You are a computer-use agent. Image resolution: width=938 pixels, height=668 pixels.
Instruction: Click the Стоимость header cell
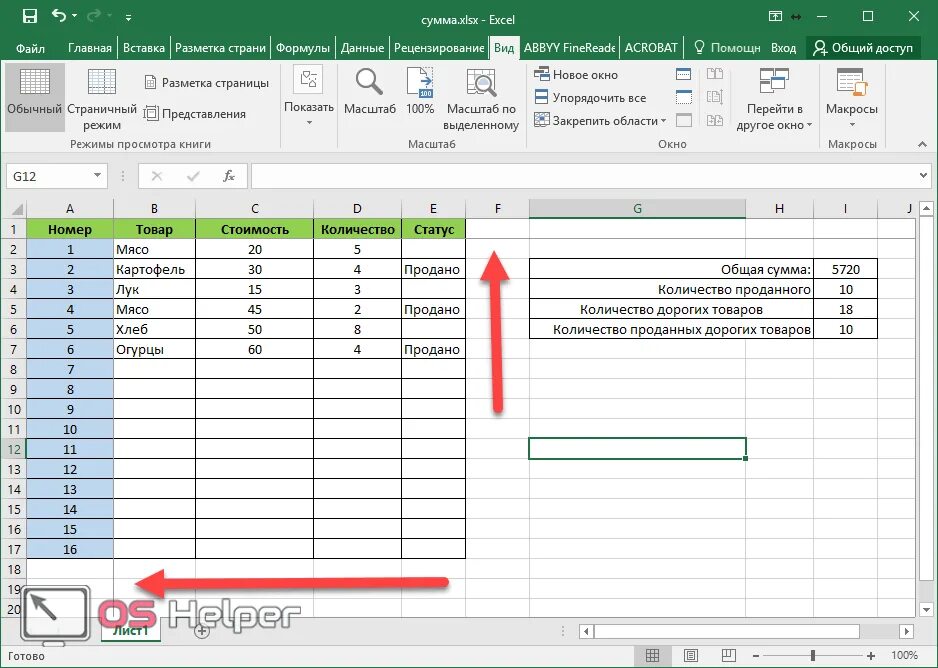[254, 229]
